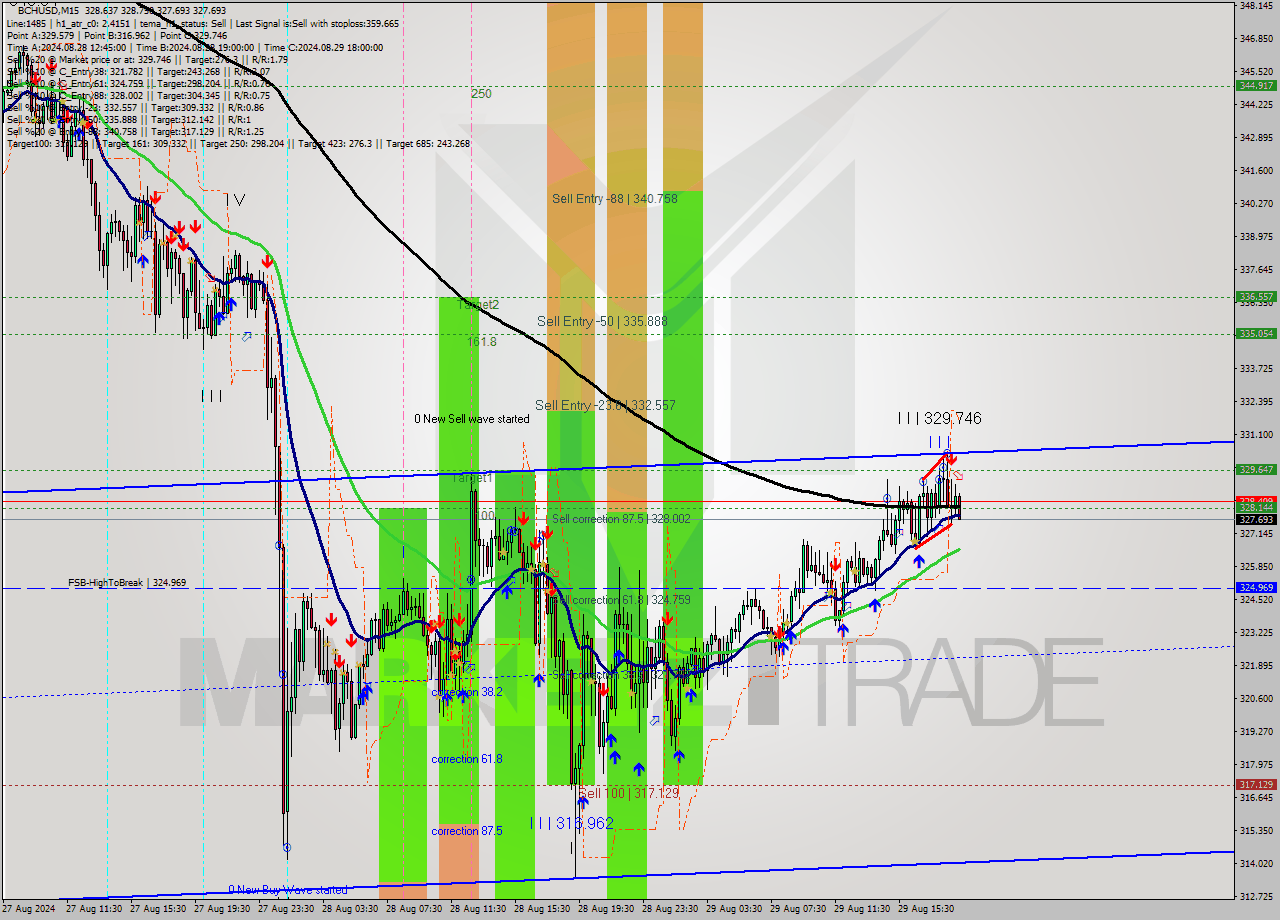1280x920 pixels.
Task: Select the 'Target100: 317.129' targets summary line
Action: pyautogui.click(x=238, y=143)
